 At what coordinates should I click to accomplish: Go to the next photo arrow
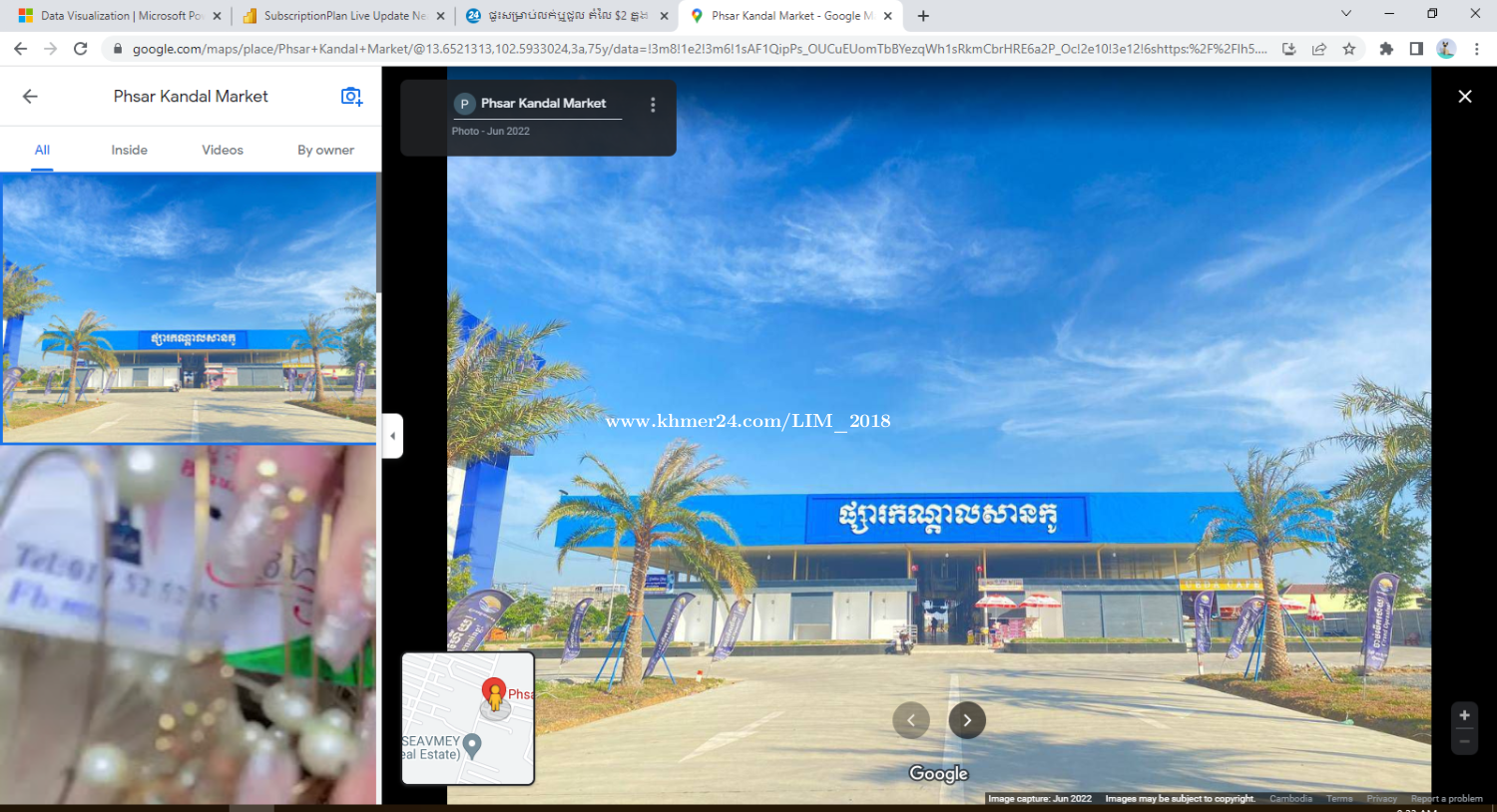966,720
